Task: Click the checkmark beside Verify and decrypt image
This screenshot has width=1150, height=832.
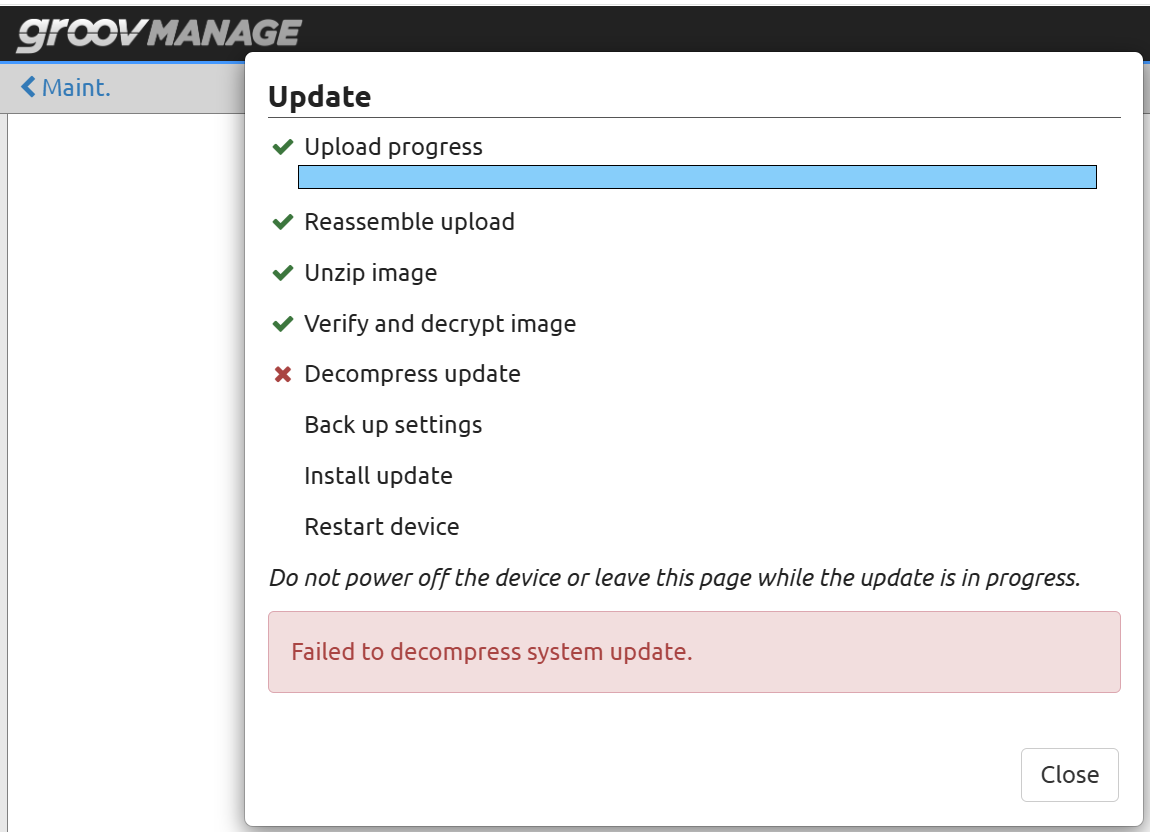Action: click(x=283, y=324)
